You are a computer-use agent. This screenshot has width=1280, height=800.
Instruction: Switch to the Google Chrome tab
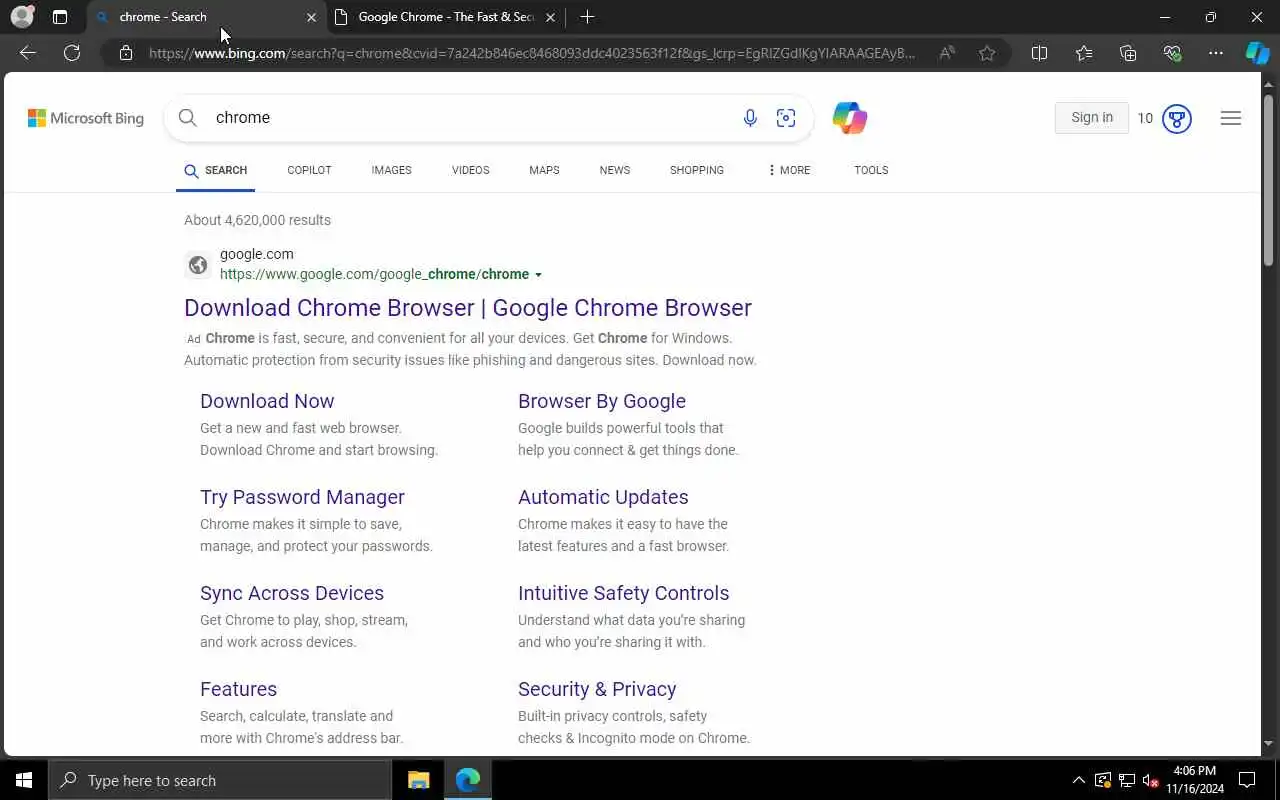[x=446, y=17]
